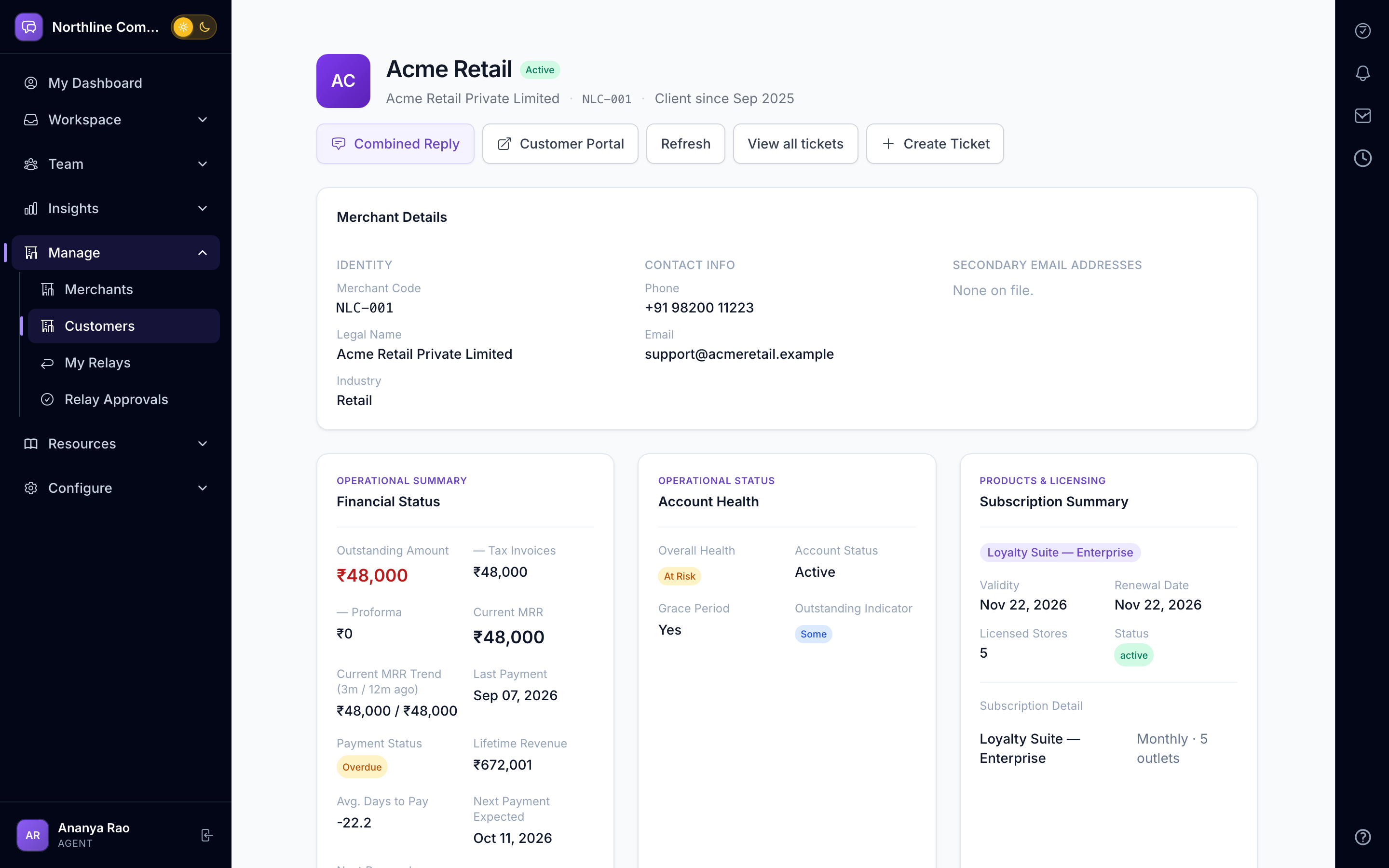Open My Relays page
The height and width of the screenshot is (868, 1389).
pos(123,363)
